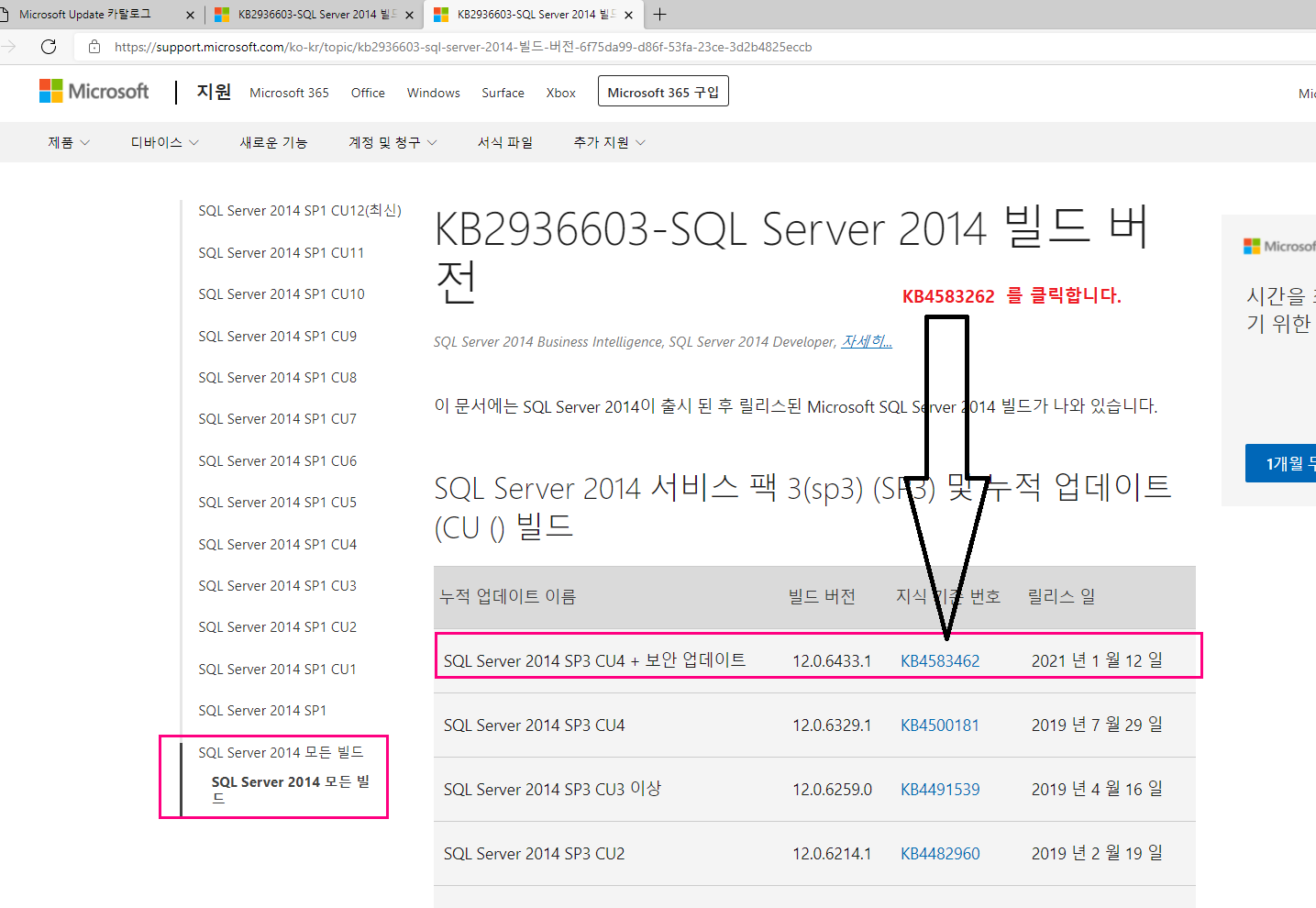The width and height of the screenshot is (1316, 908).
Task: Open SQL Server 2014 SP1 CU5 sidebar link
Action: pos(277,502)
